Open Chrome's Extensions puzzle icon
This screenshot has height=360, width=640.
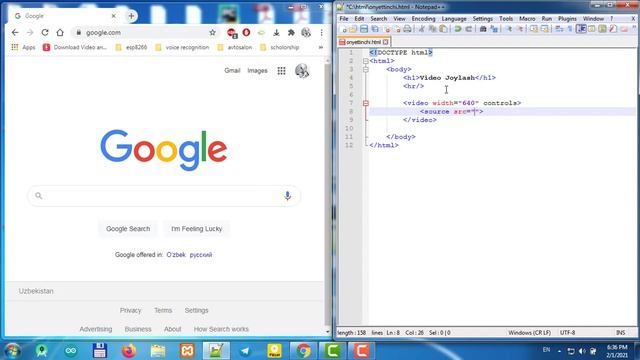click(291, 32)
